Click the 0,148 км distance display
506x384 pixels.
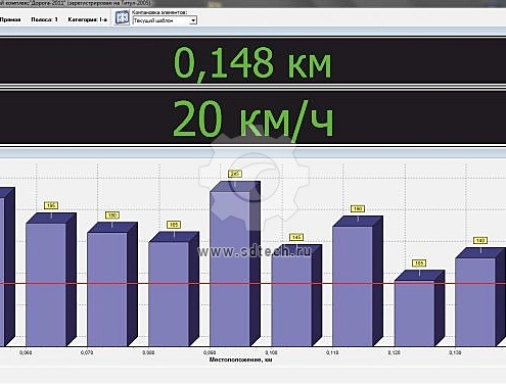click(x=253, y=62)
